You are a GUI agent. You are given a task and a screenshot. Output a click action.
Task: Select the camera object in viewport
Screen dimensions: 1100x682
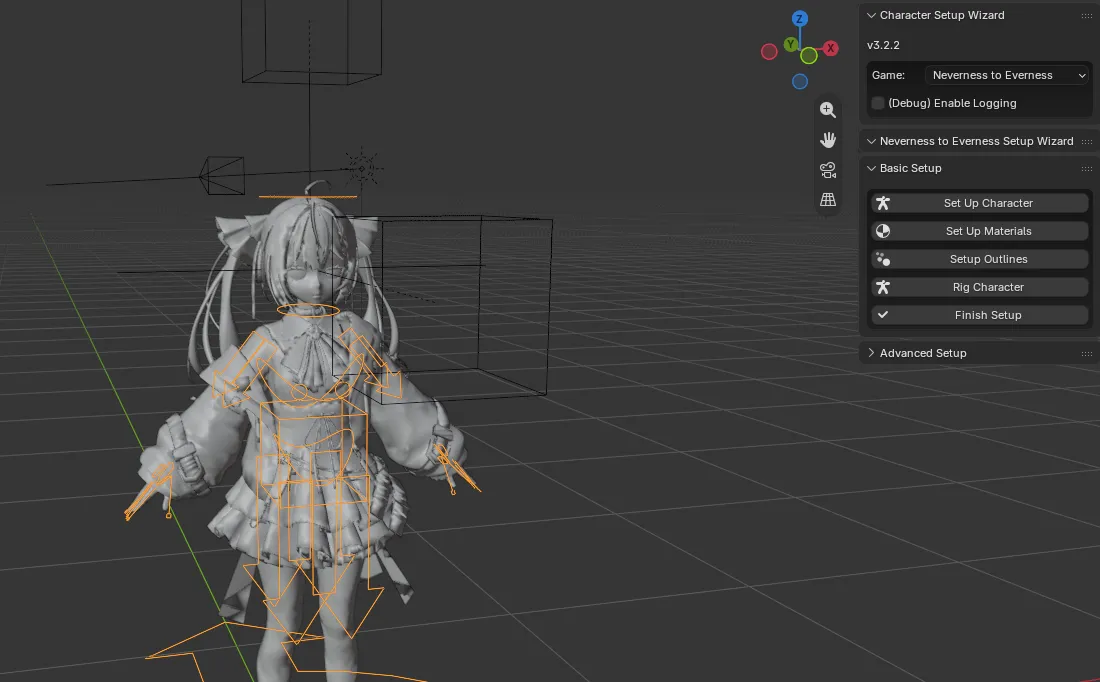click(x=222, y=175)
